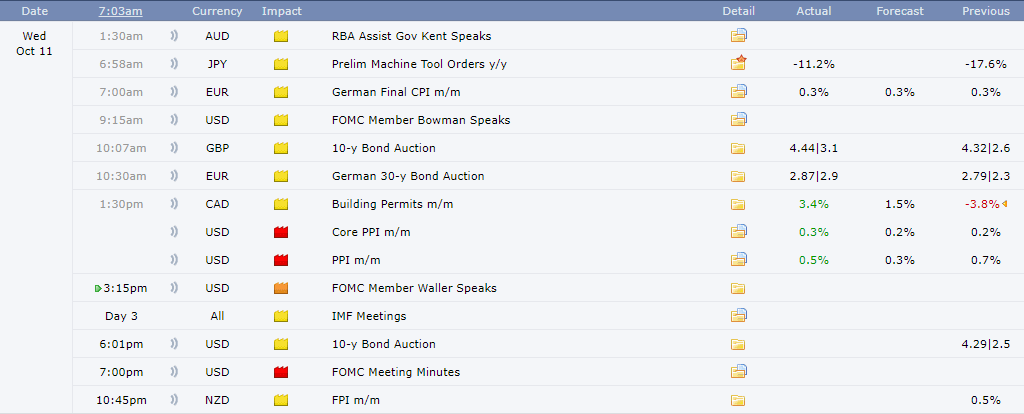Open starred detail icon for Prelim Machine Tool Orders
Screen dimensions: 1024x414
738,64
